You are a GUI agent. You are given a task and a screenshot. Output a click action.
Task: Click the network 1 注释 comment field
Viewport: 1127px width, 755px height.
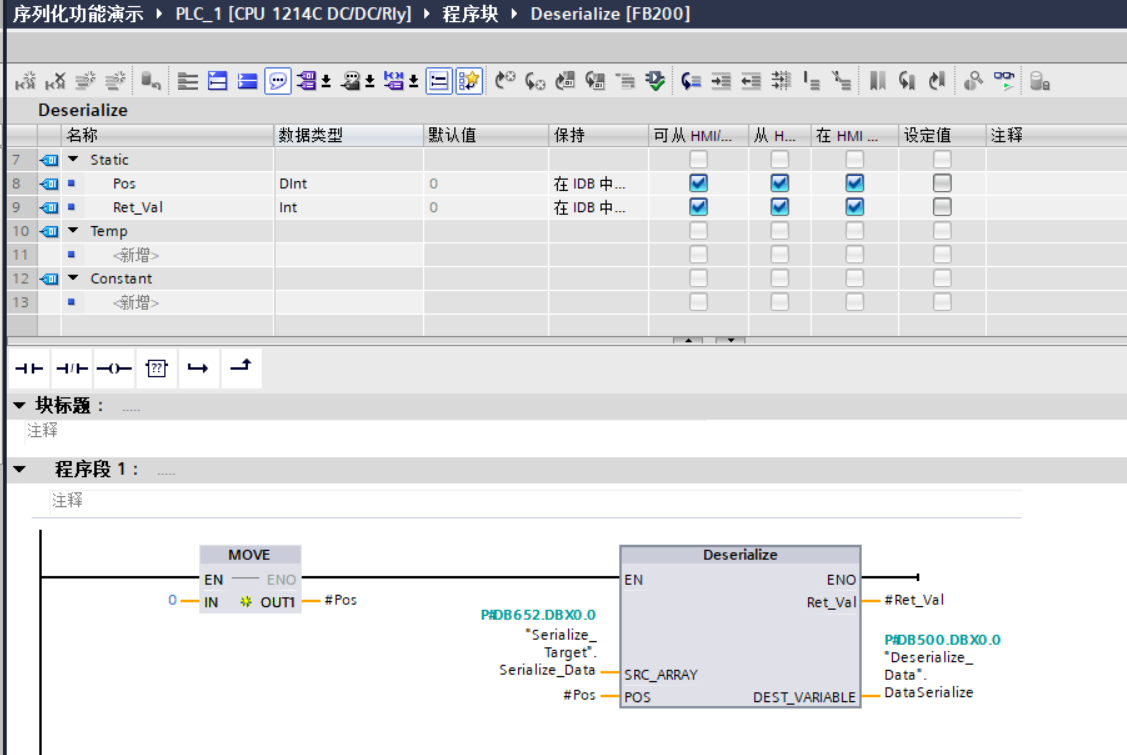(x=535, y=500)
